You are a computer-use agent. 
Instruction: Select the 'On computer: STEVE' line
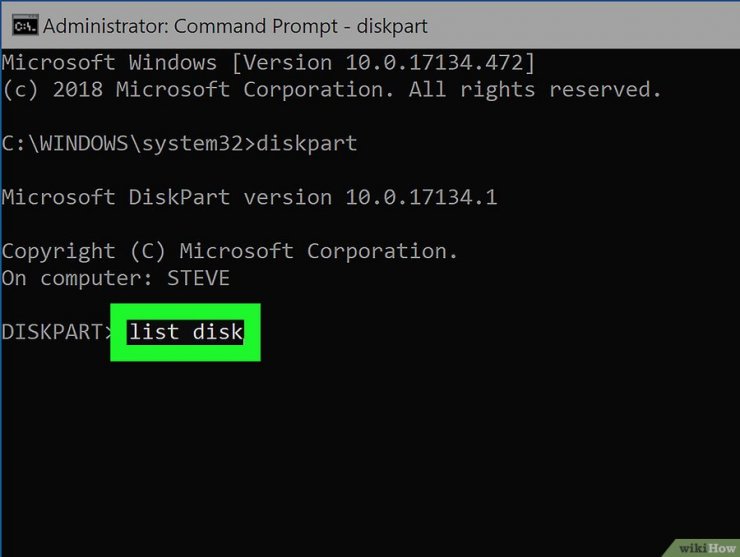click(116, 278)
